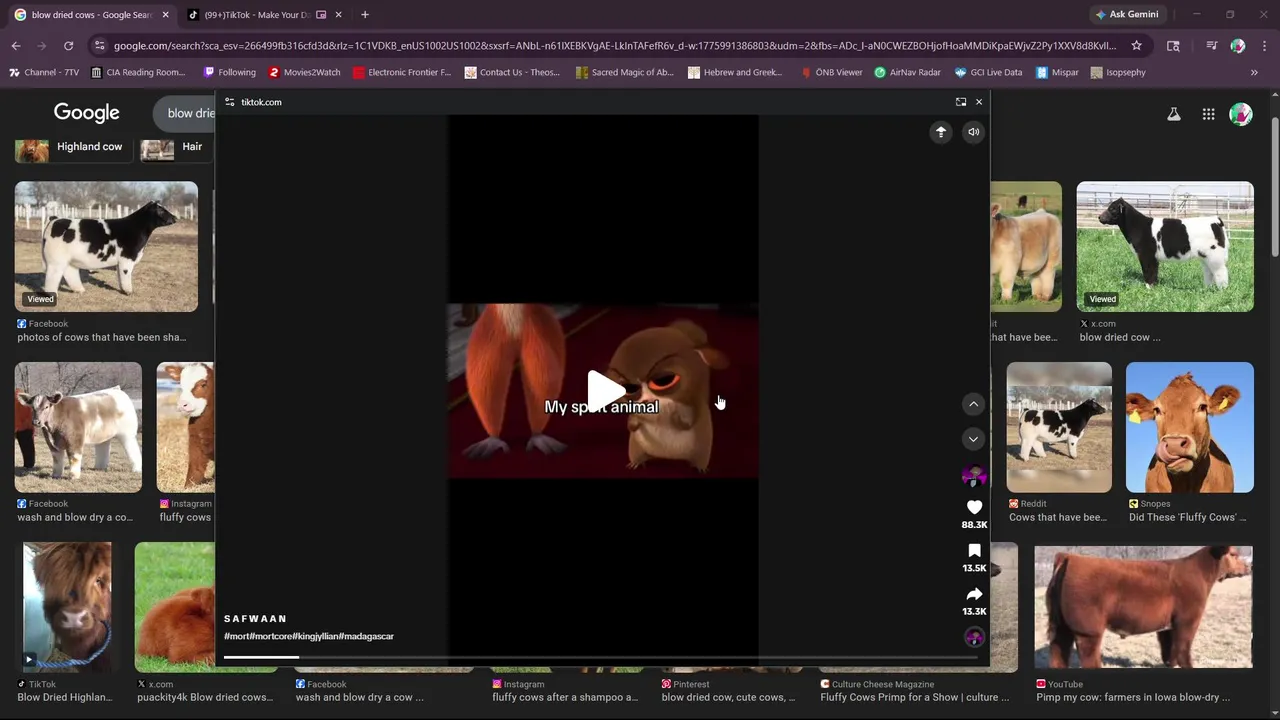Viewport: 1280px width, 720px height.
Task: Open the extensions icon in the toolbar
Action: tap(1173, 46)
